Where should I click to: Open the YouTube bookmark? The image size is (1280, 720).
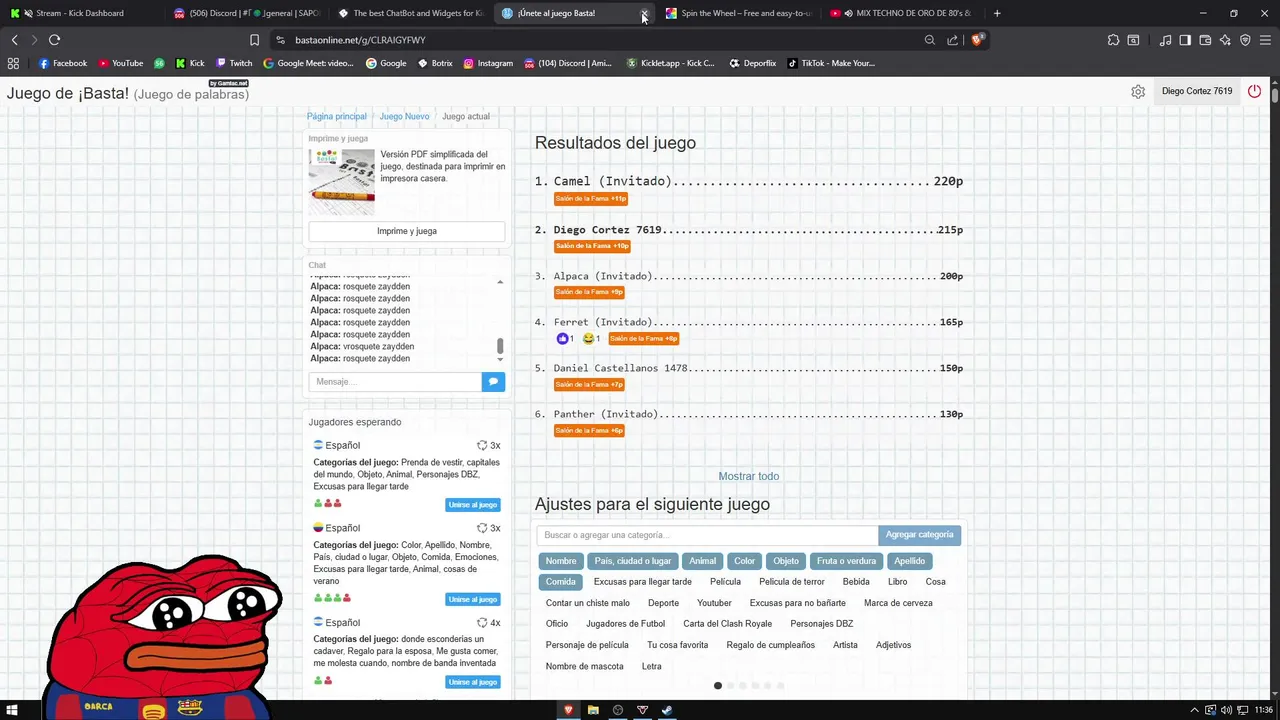click(x=121, y=63)
